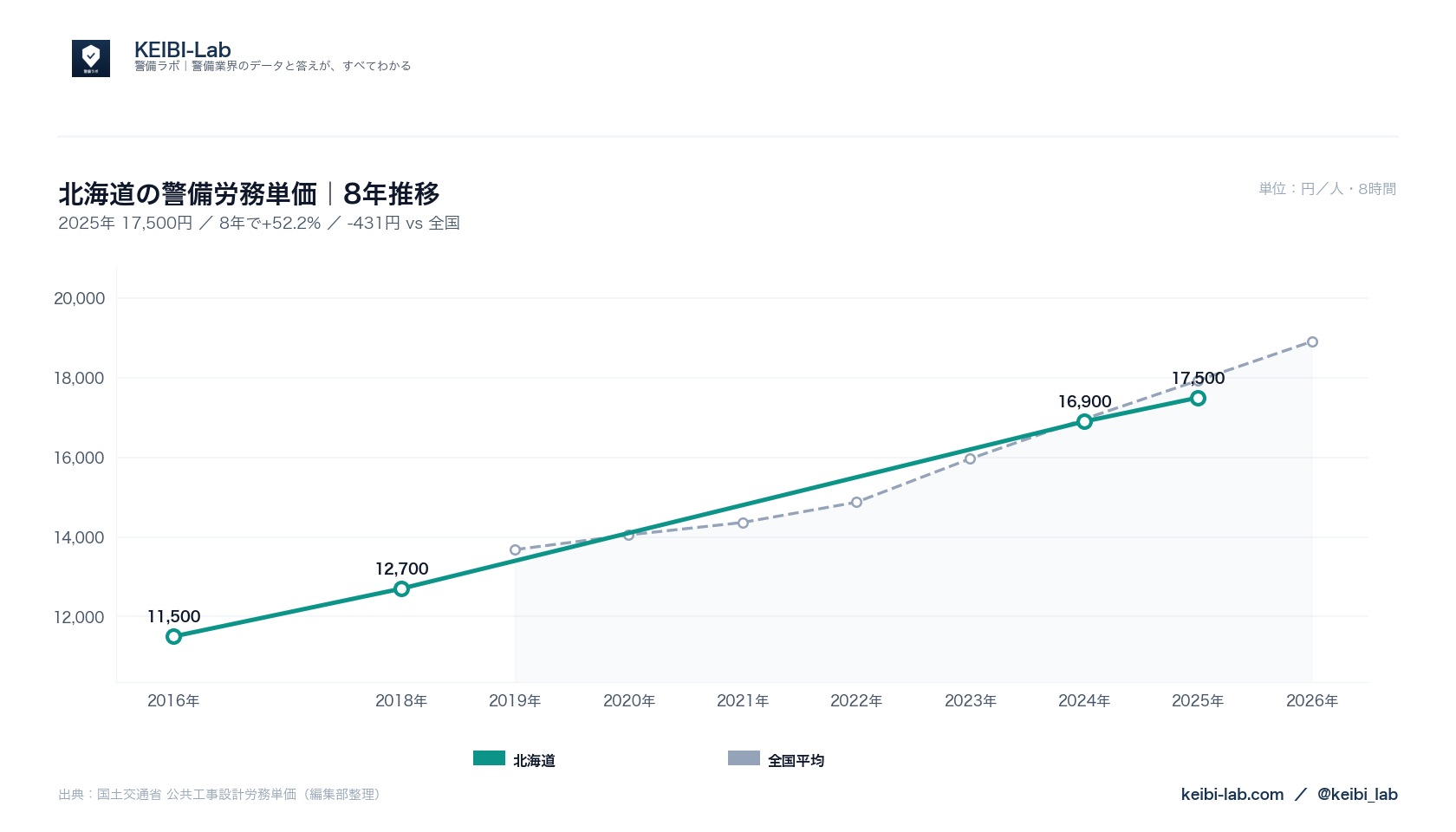Click the 2019年 x-axis label

(515, 700)
